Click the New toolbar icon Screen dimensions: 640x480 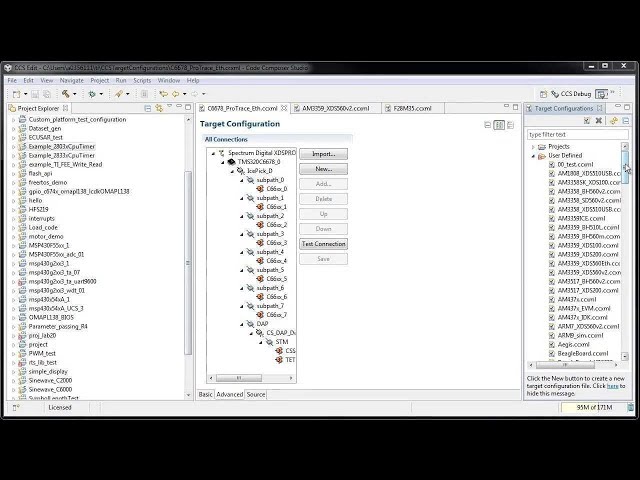[16, 94]
